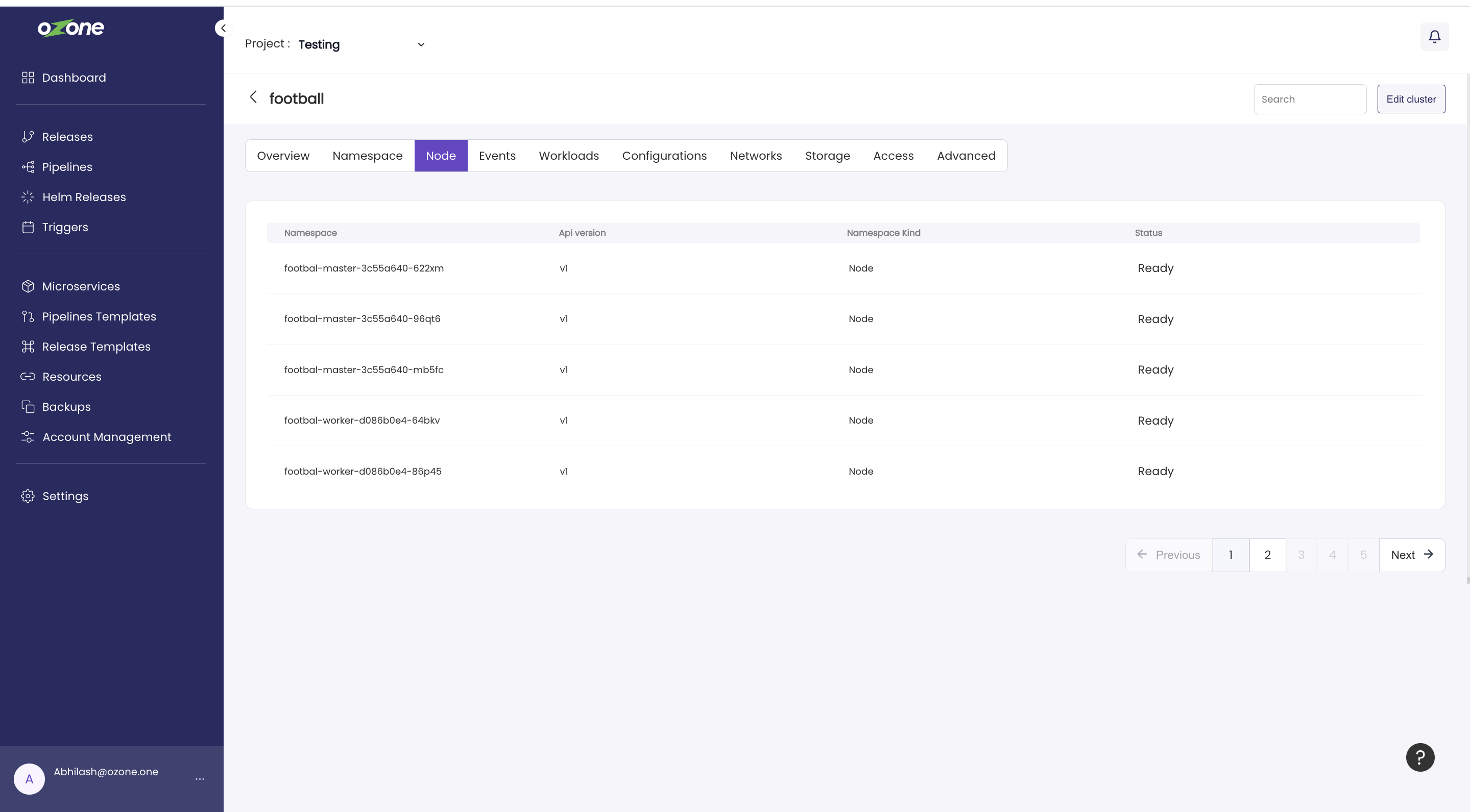The width and height of the screenshot is (1470, 812).
Task: Go back using arrow beside football
Action: click(x=253, y=97)
